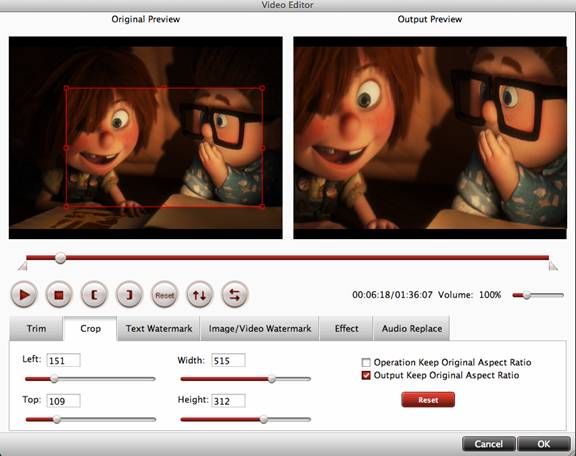Uncheck Output Keep Original Aspect Ratio

click(x=366, y=375)
